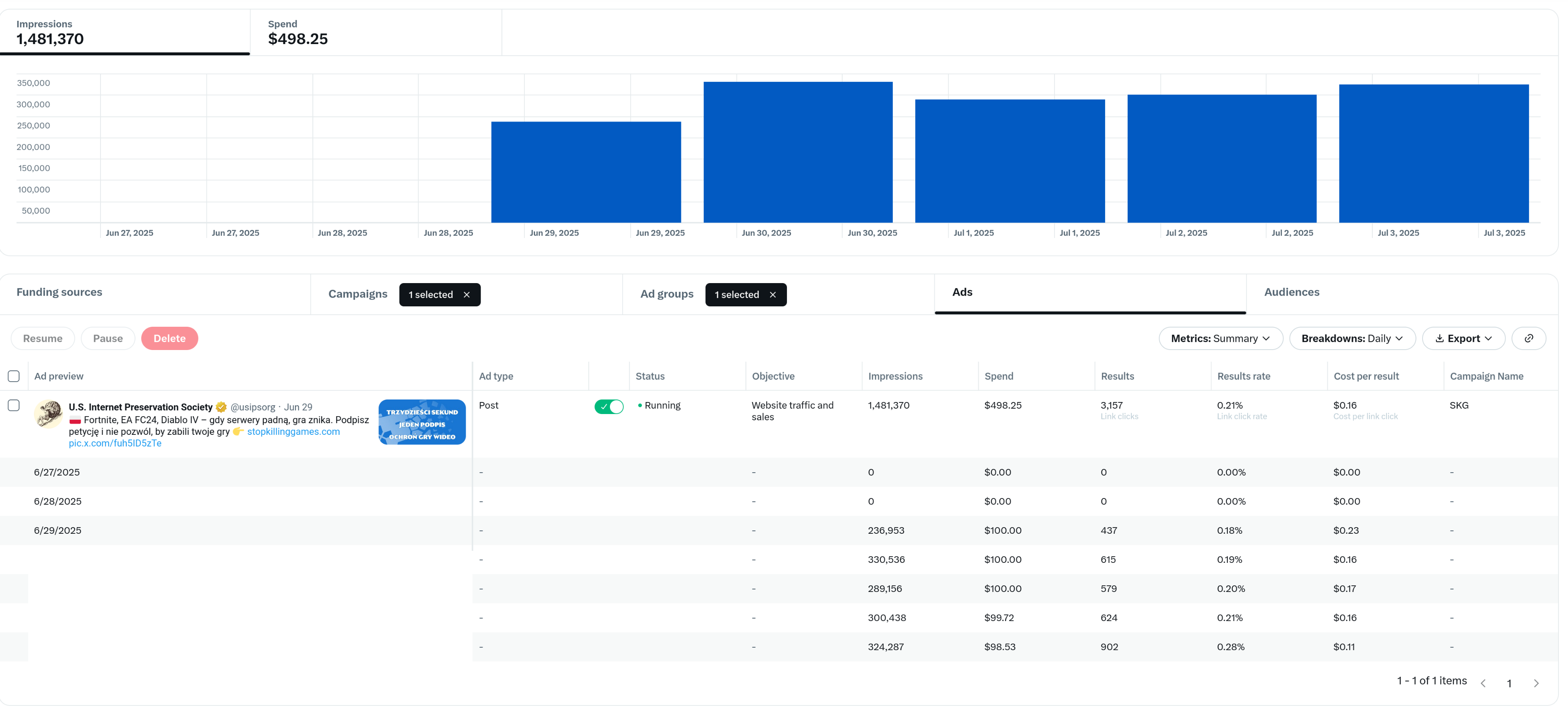Viewport: 1568px width, 715px height.
Task: Click the 6/28/2025 breakdown row date
Action: (x=57, y=502)
